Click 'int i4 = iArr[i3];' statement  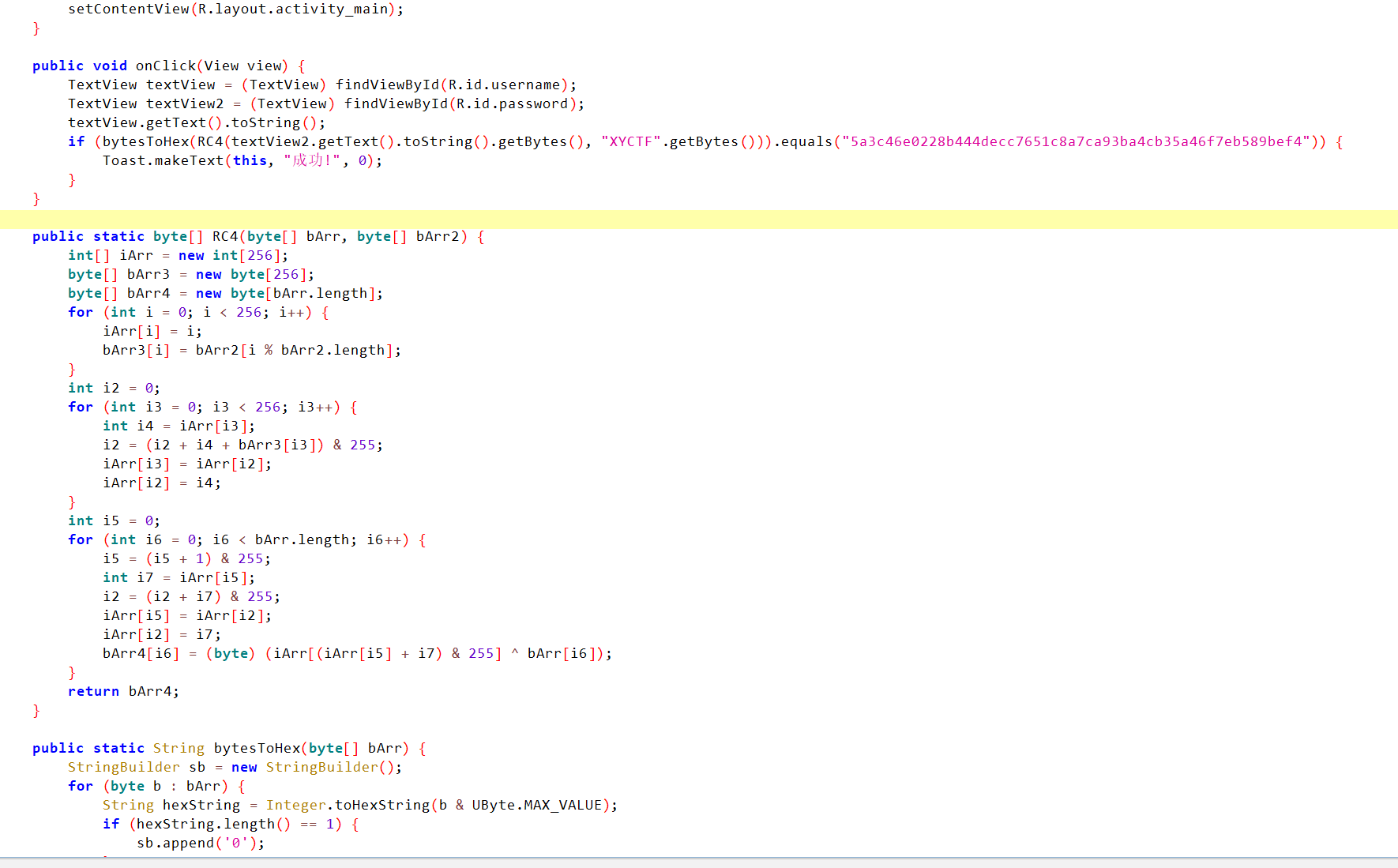pyautogui.click(x=179, y=426)
